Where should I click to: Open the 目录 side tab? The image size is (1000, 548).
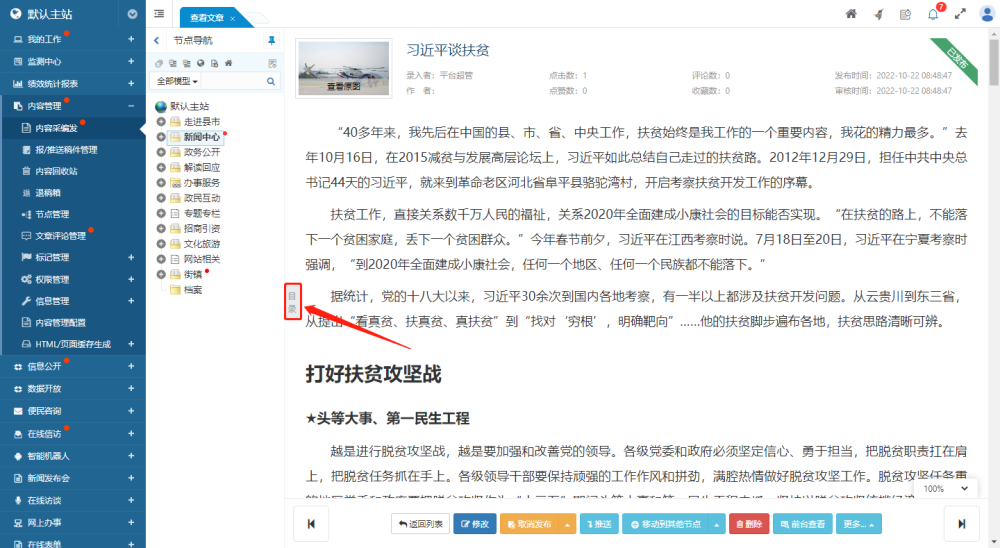292,301
